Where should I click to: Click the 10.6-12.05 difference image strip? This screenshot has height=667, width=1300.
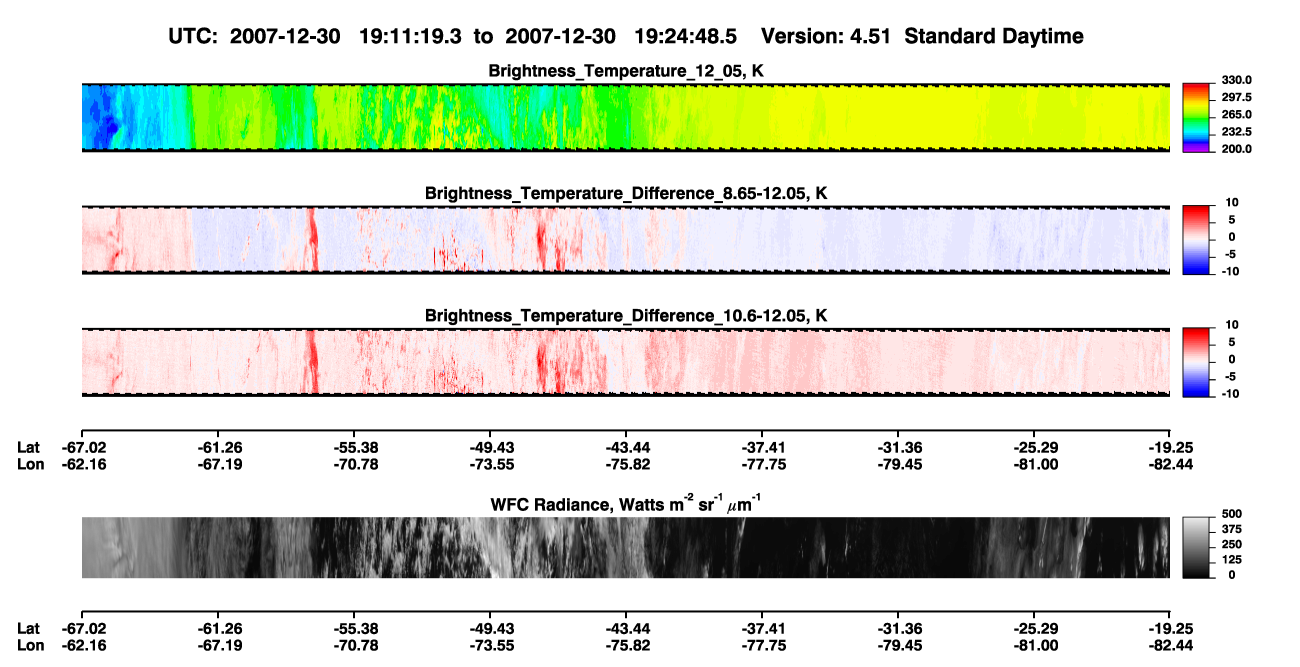tap(625, 362)
